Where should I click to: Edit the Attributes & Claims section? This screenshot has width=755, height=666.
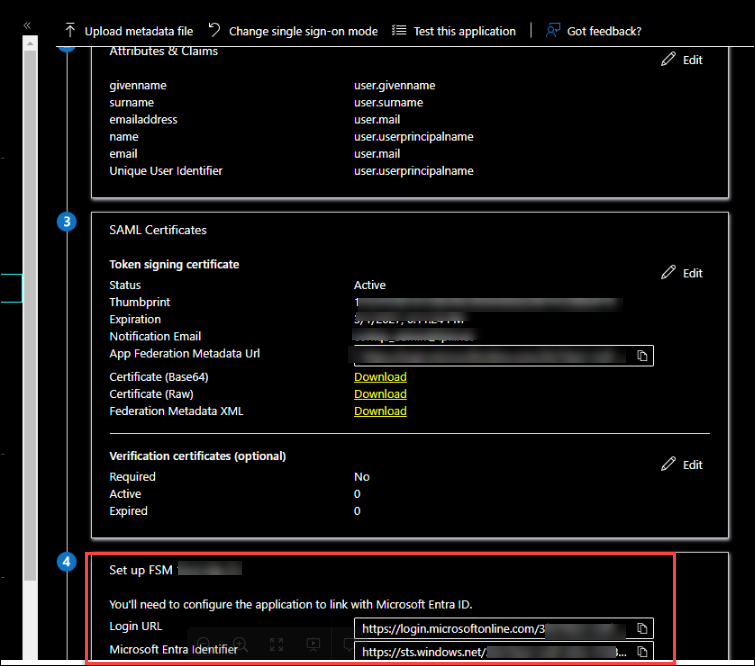tap(682, 60)
